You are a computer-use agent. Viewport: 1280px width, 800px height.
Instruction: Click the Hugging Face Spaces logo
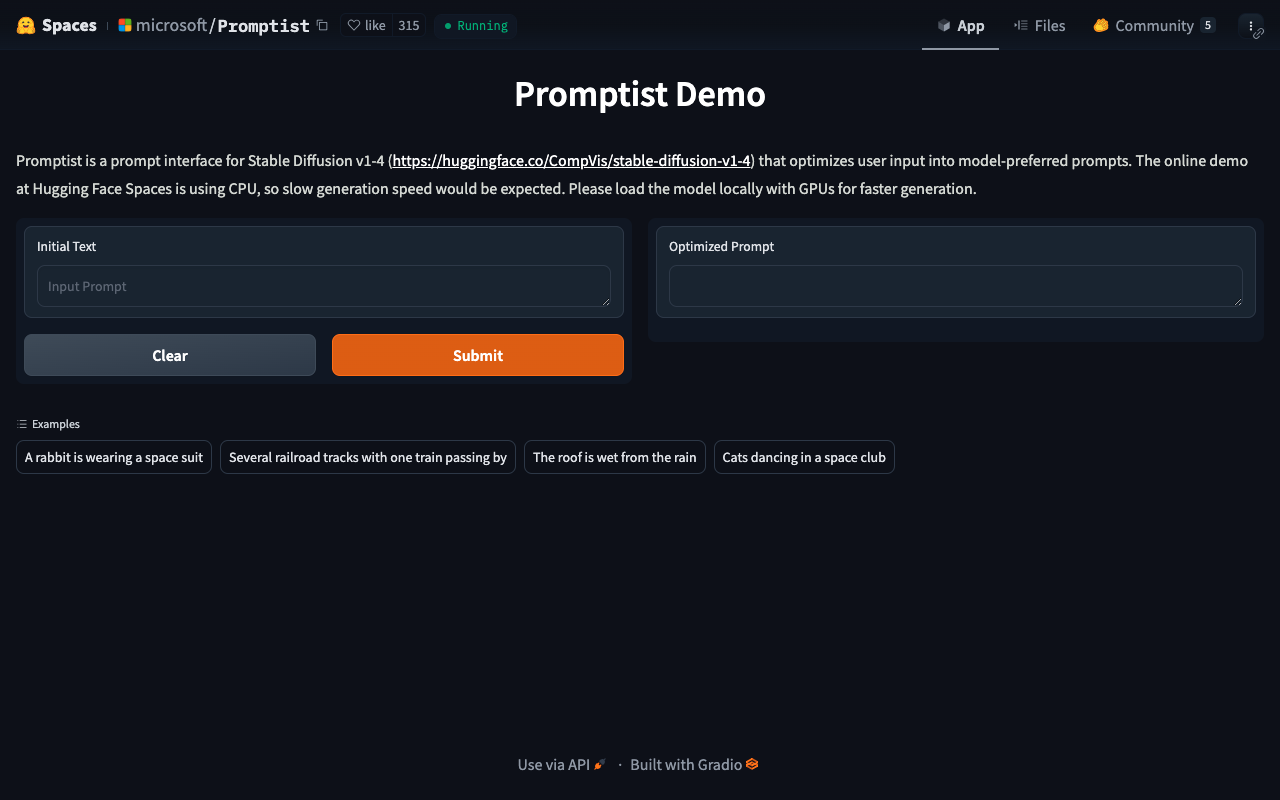(x=26, y=26)
